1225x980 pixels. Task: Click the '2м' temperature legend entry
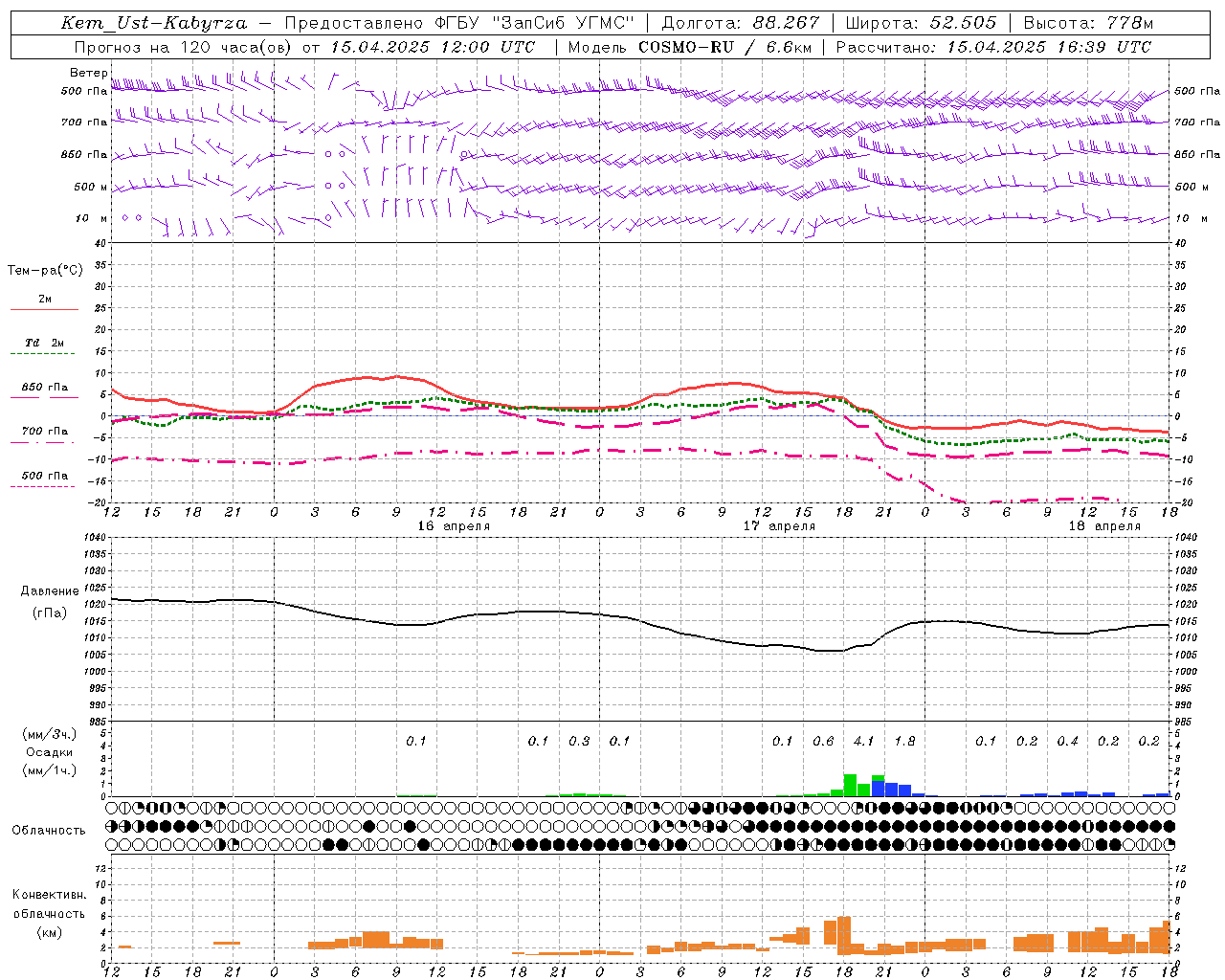click(45, 300)
